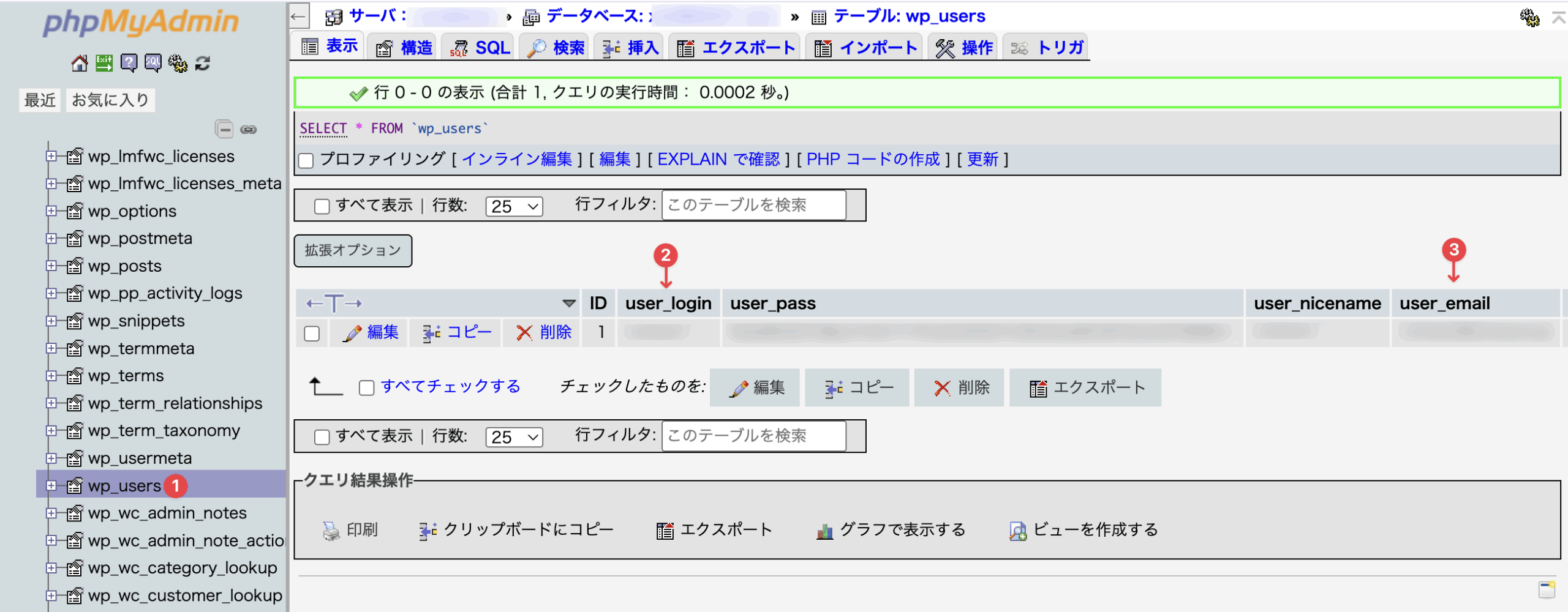Open the column options triangle dropdown

tap(568, 304)
